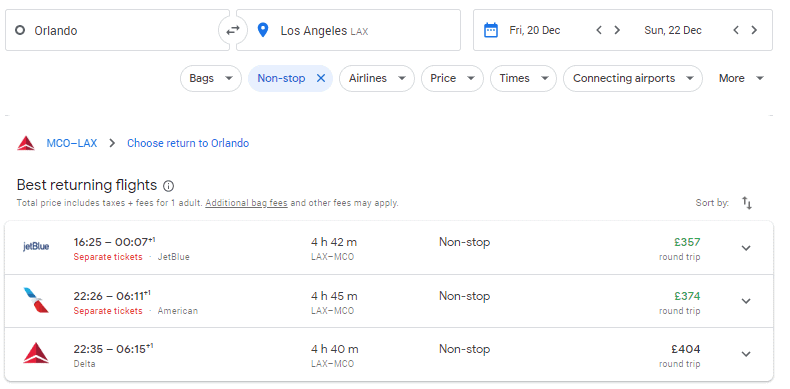The image size is (790, 389).
Task: Remove the Non-stop filter with X
Action: coord(321,78)
